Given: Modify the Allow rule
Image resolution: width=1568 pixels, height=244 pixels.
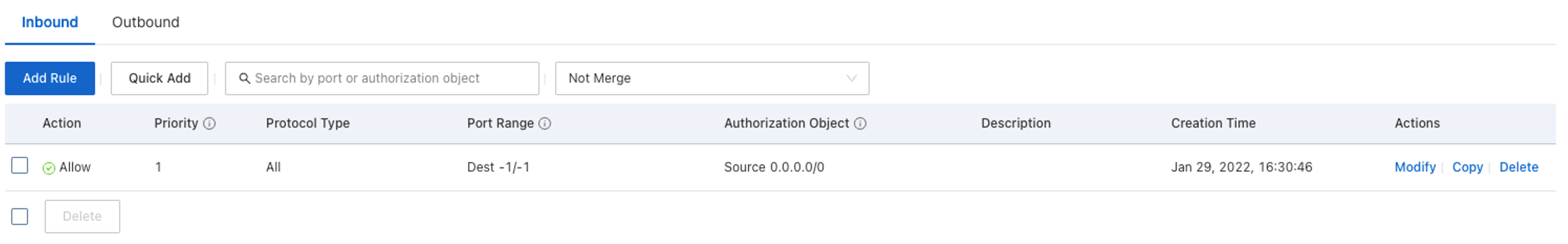Looking at the screenshot, I should 1415,167.
